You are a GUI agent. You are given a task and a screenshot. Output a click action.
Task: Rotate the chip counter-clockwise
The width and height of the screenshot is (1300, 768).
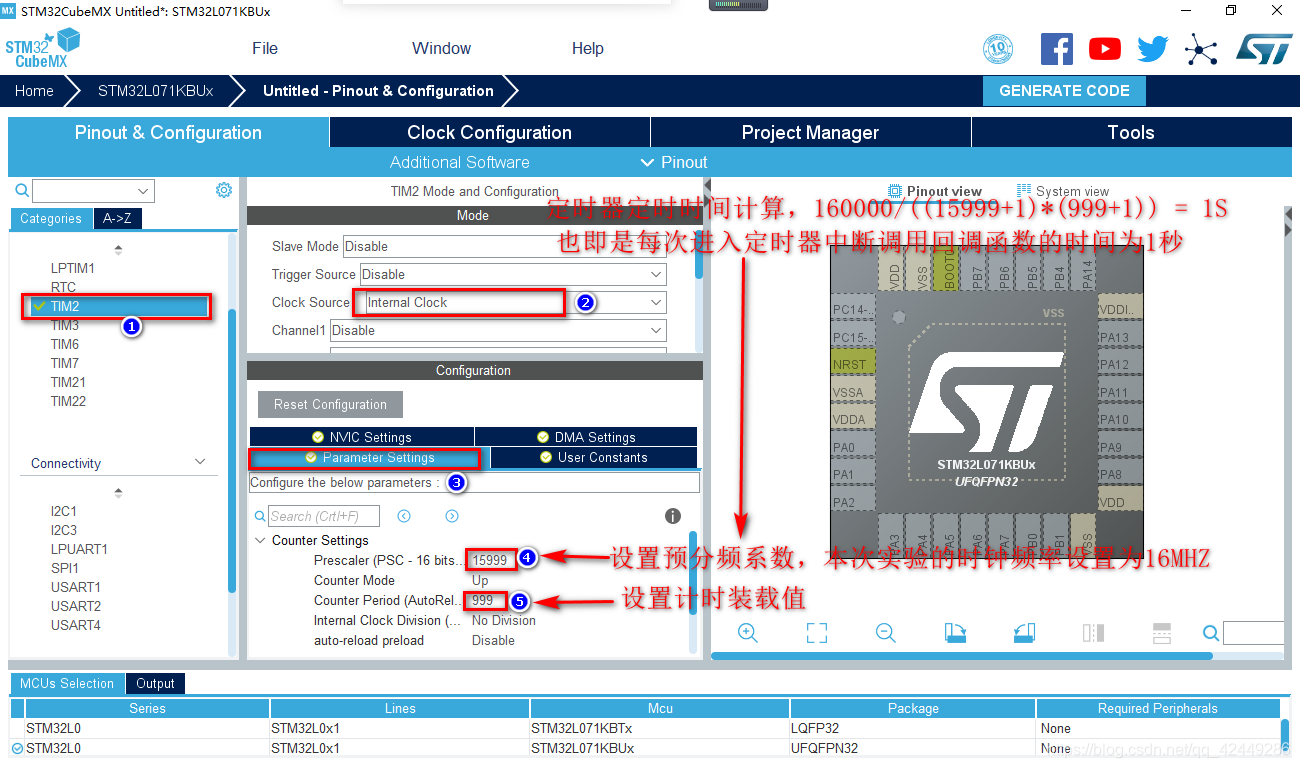[1024, 632]
